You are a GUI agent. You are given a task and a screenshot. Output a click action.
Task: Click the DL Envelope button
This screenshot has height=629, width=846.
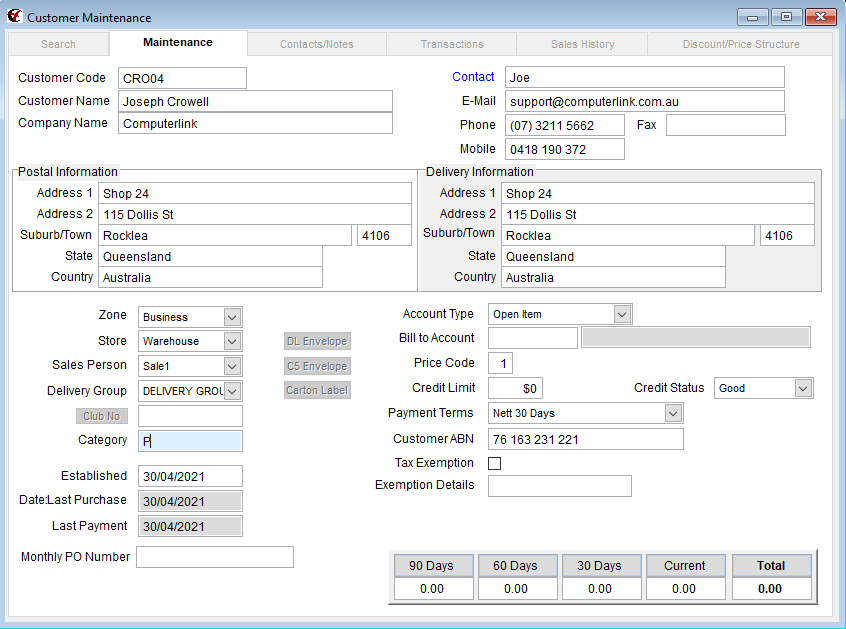[317, 341]
